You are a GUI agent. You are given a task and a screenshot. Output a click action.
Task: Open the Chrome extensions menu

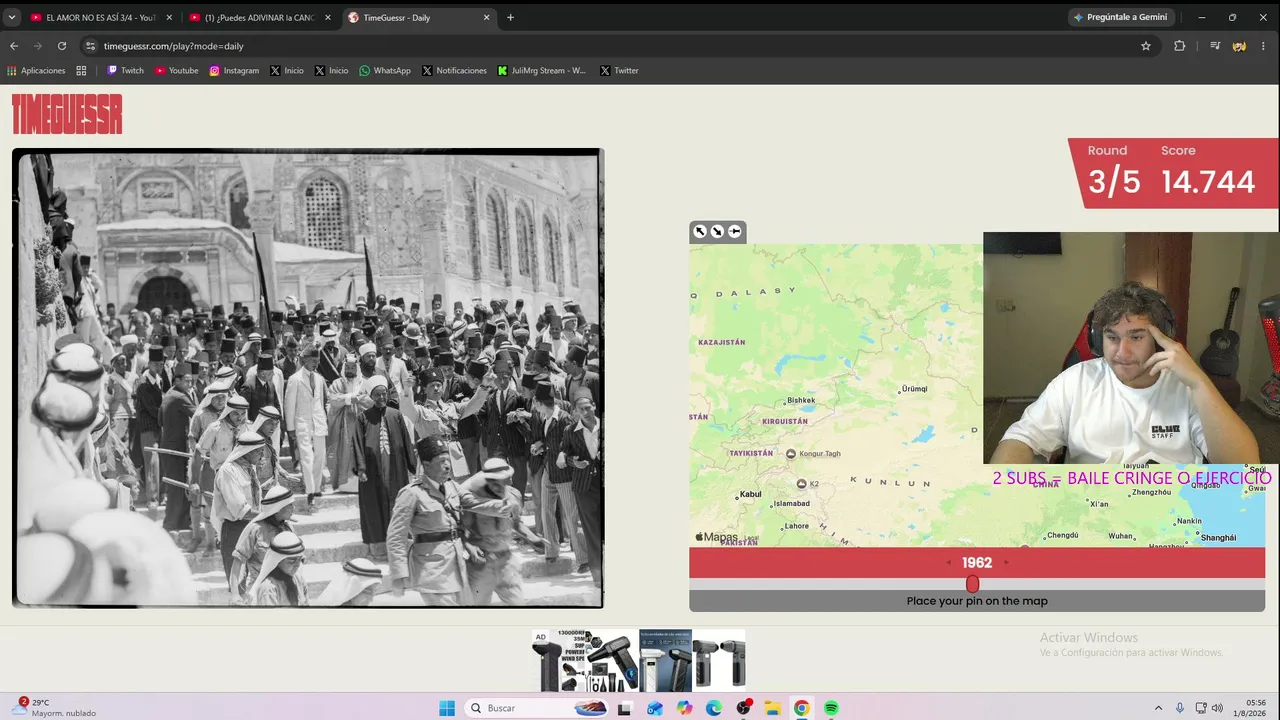pyautogui.click(x=1180, y=46)
